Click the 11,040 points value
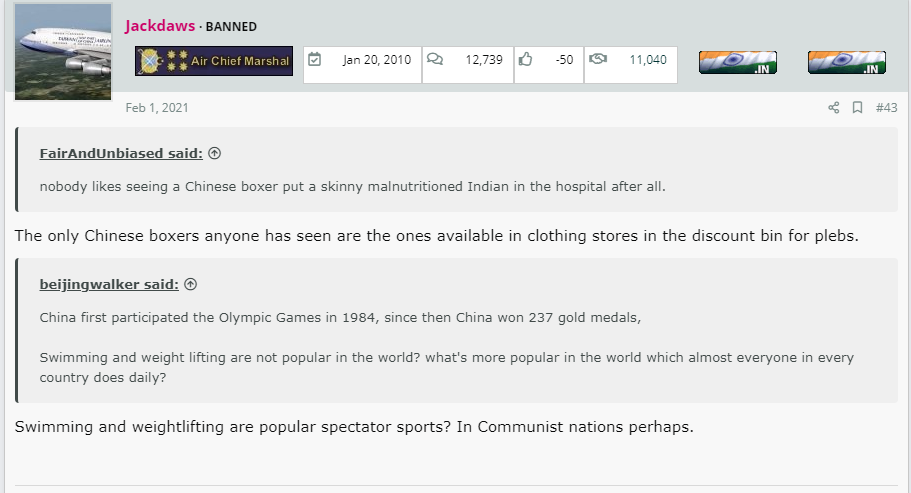The image size is (911, 493). pos(648,60)
